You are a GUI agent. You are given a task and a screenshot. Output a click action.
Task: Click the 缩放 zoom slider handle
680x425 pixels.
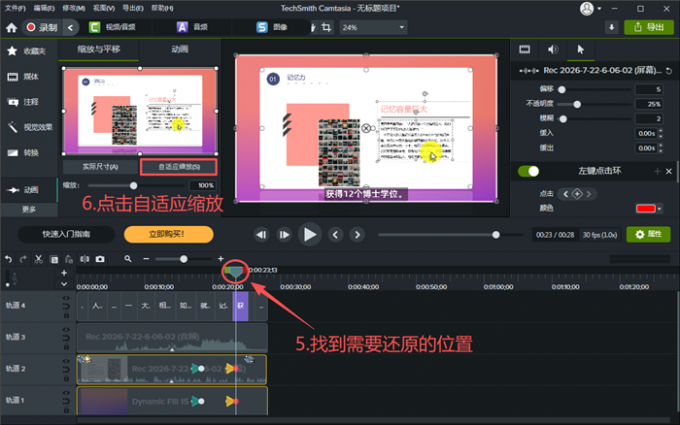coord(134,186)
